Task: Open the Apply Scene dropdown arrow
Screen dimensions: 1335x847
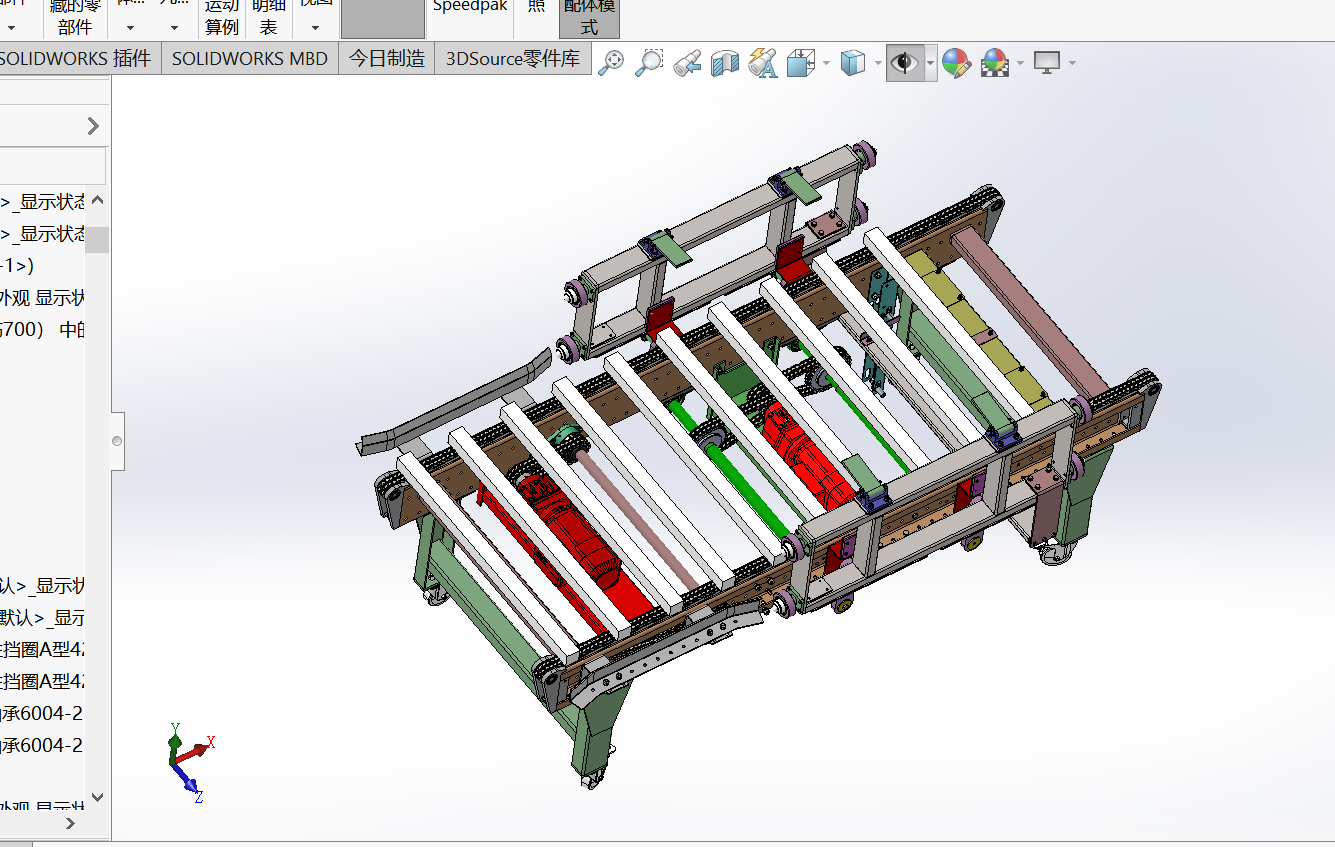Action: (x=1020, y=63)
